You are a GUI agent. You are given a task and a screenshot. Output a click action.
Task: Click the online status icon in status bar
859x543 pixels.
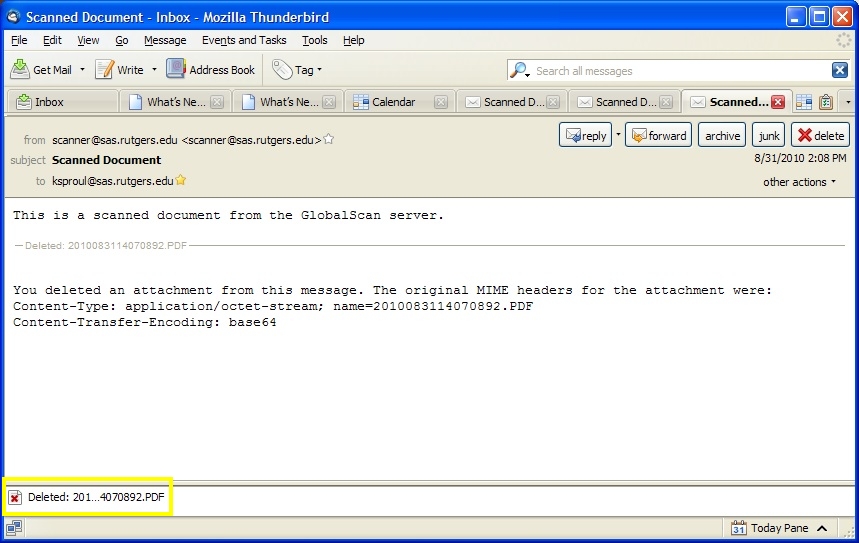click(14, 528)
